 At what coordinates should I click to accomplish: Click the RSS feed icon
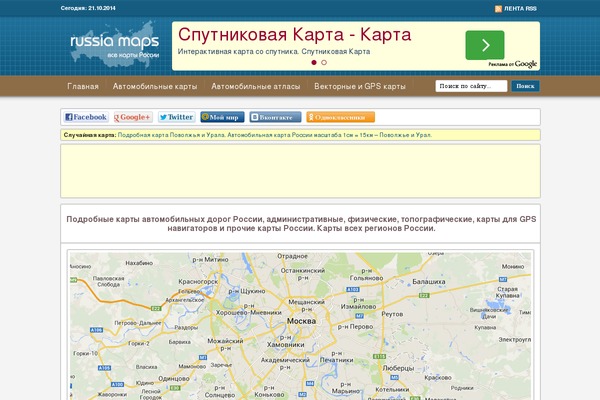pyautogui.click(x=498, y=9)
